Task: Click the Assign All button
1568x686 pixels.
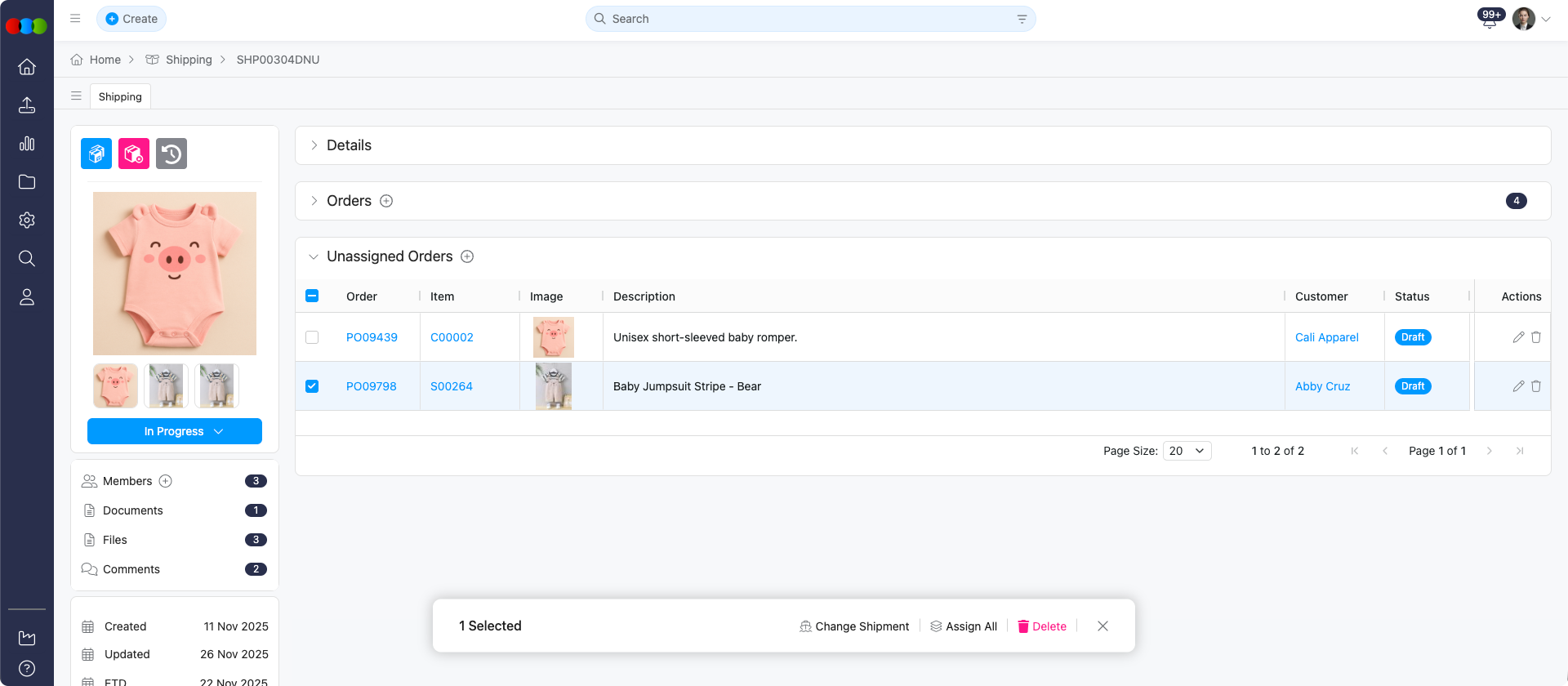Action: (964, 626)
